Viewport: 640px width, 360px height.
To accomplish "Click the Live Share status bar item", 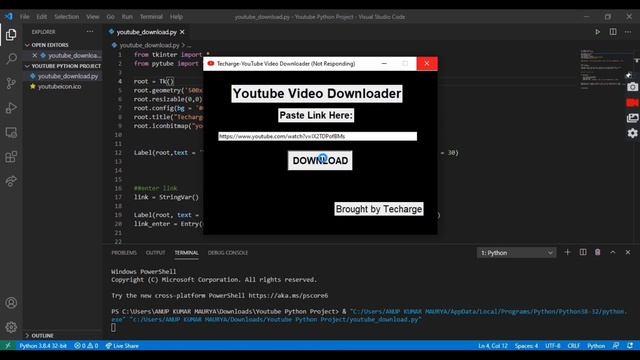I will pos(122,346).
